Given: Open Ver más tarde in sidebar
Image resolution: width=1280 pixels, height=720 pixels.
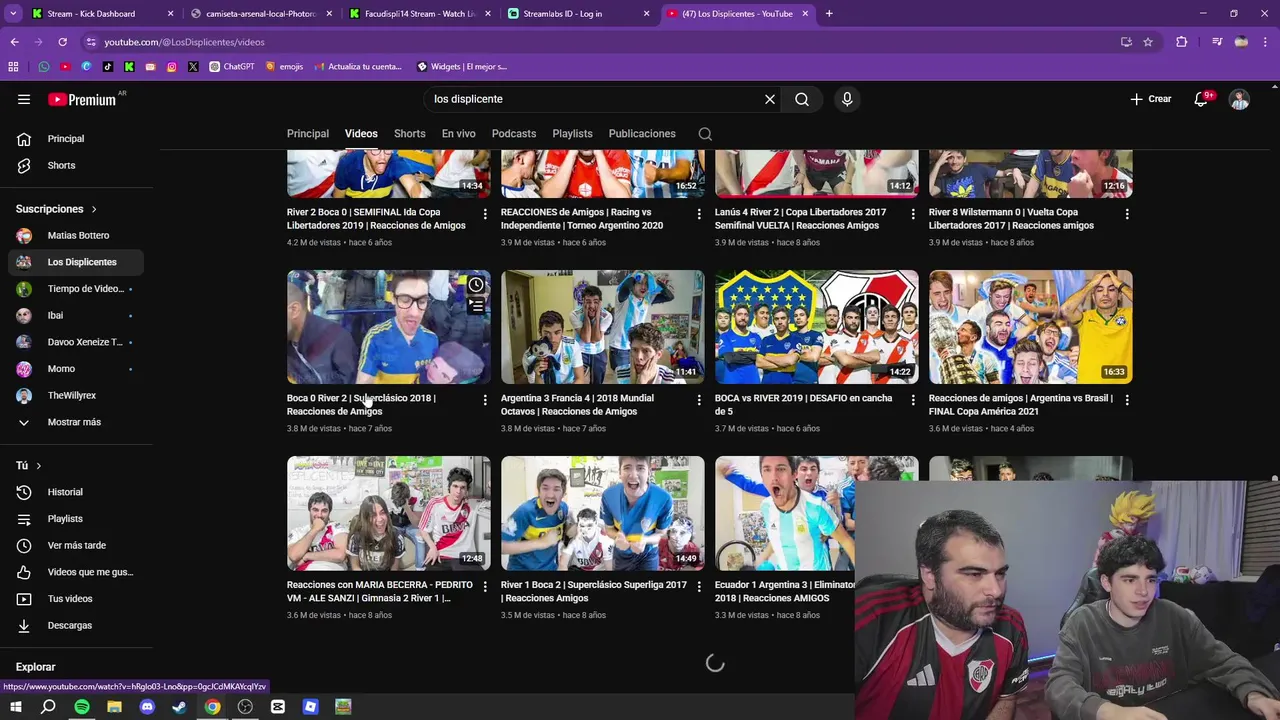Looking at the screenshot, I should point(76,545).
